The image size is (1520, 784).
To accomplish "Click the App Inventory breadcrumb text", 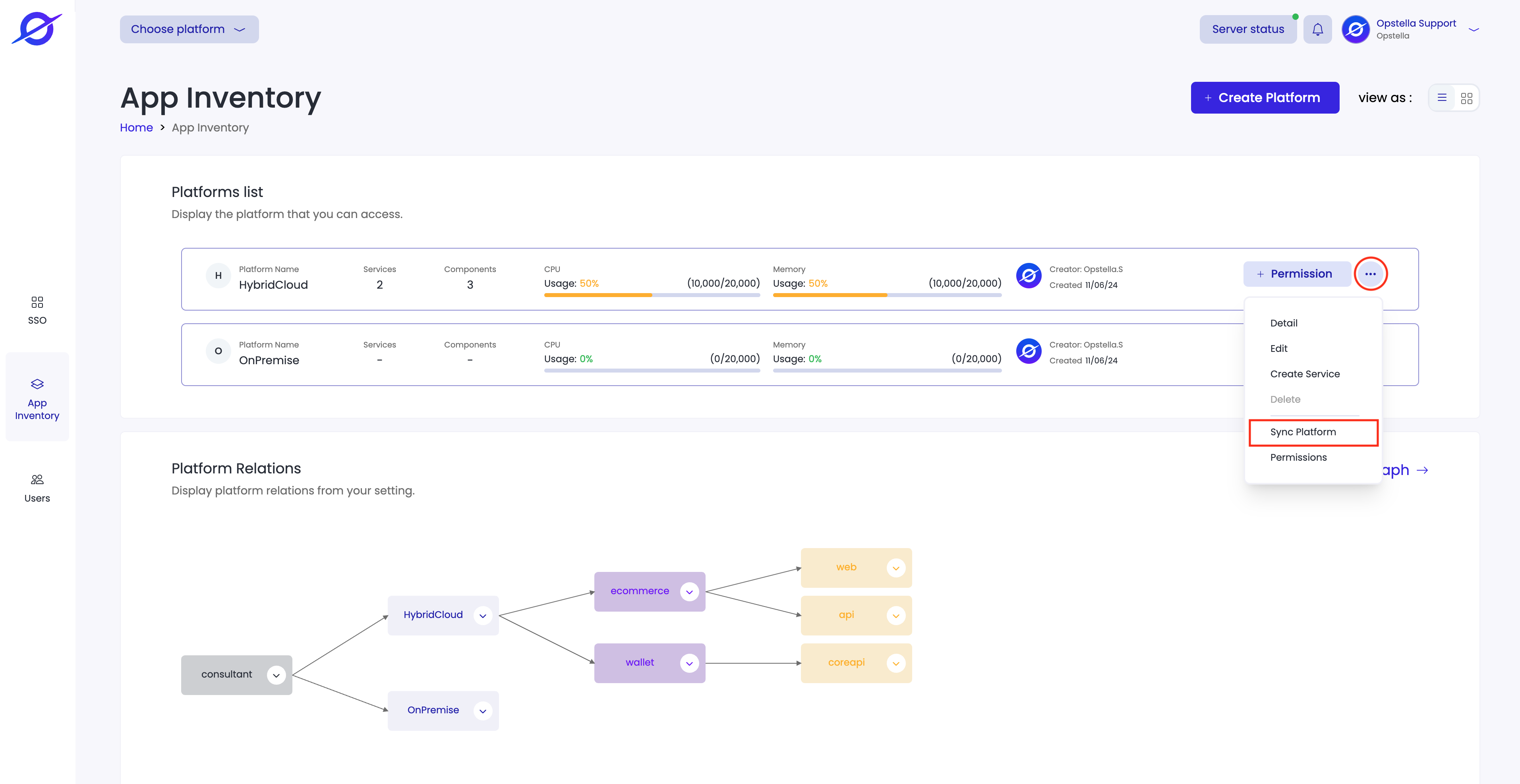I will click(x=210, y=127).
